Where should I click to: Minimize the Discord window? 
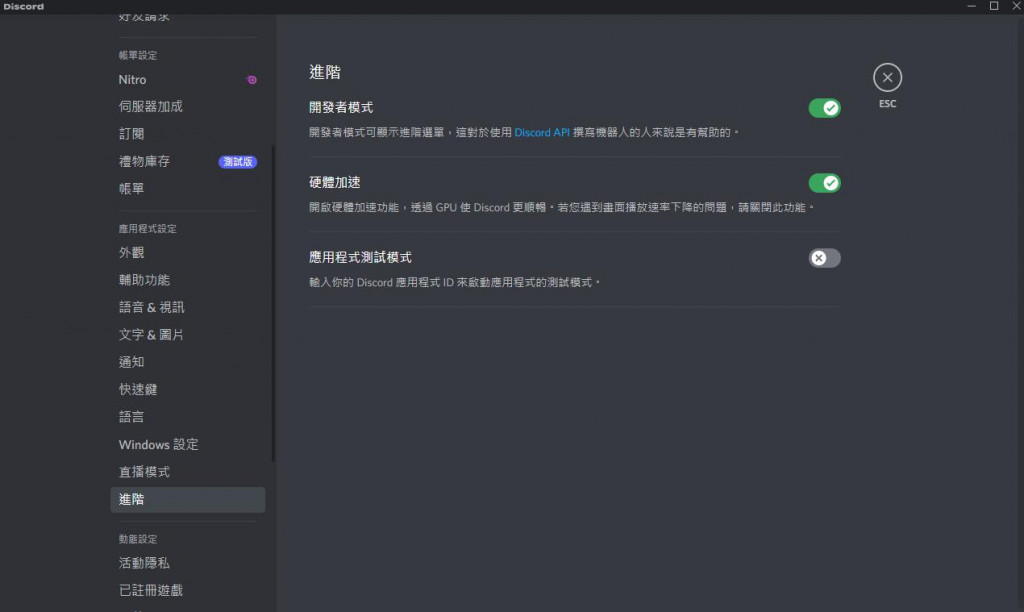point(971,6)
